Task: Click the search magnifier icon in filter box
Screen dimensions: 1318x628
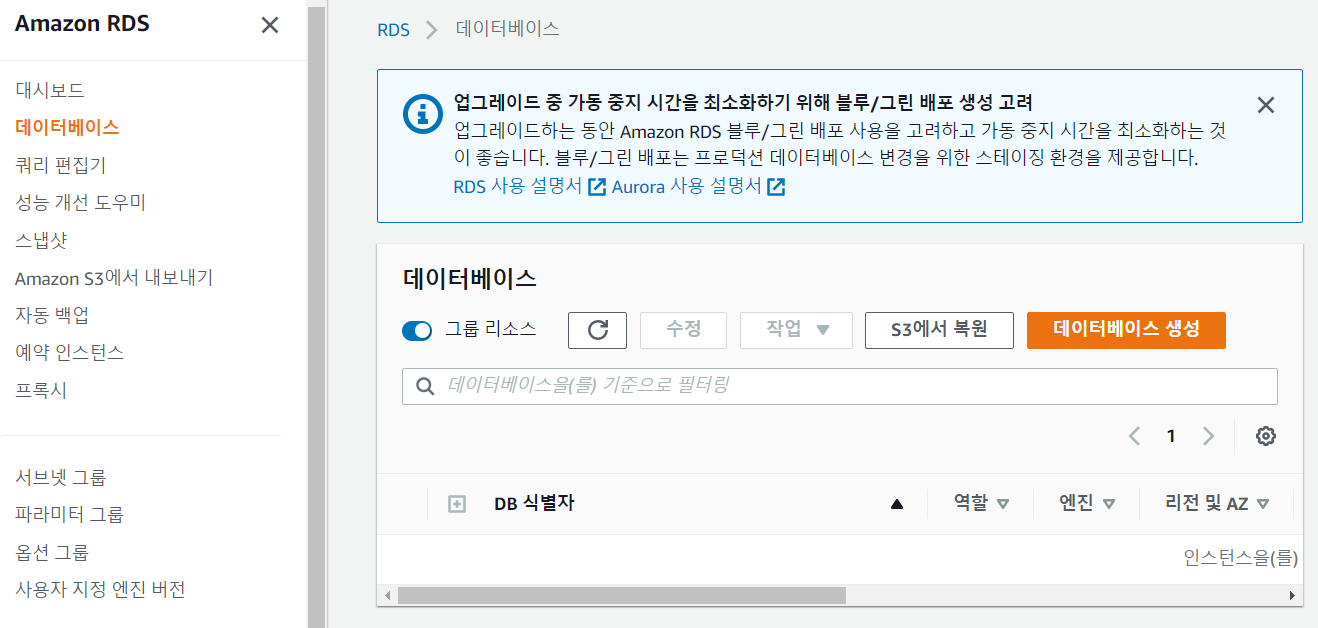Action: point(424,386)
